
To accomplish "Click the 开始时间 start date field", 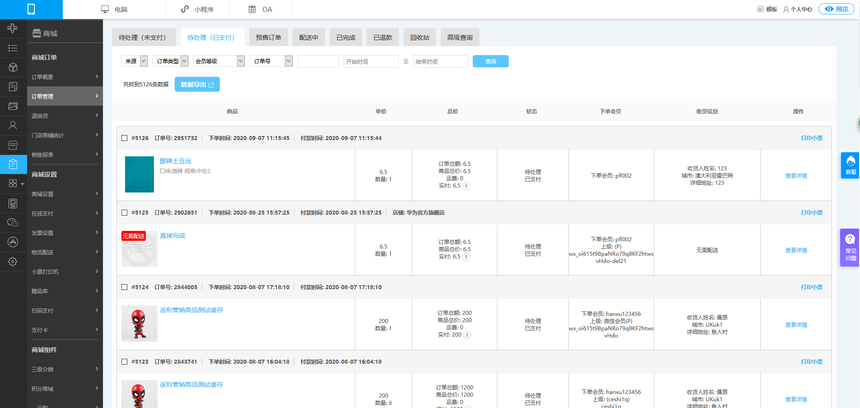I will click(371, 61).
